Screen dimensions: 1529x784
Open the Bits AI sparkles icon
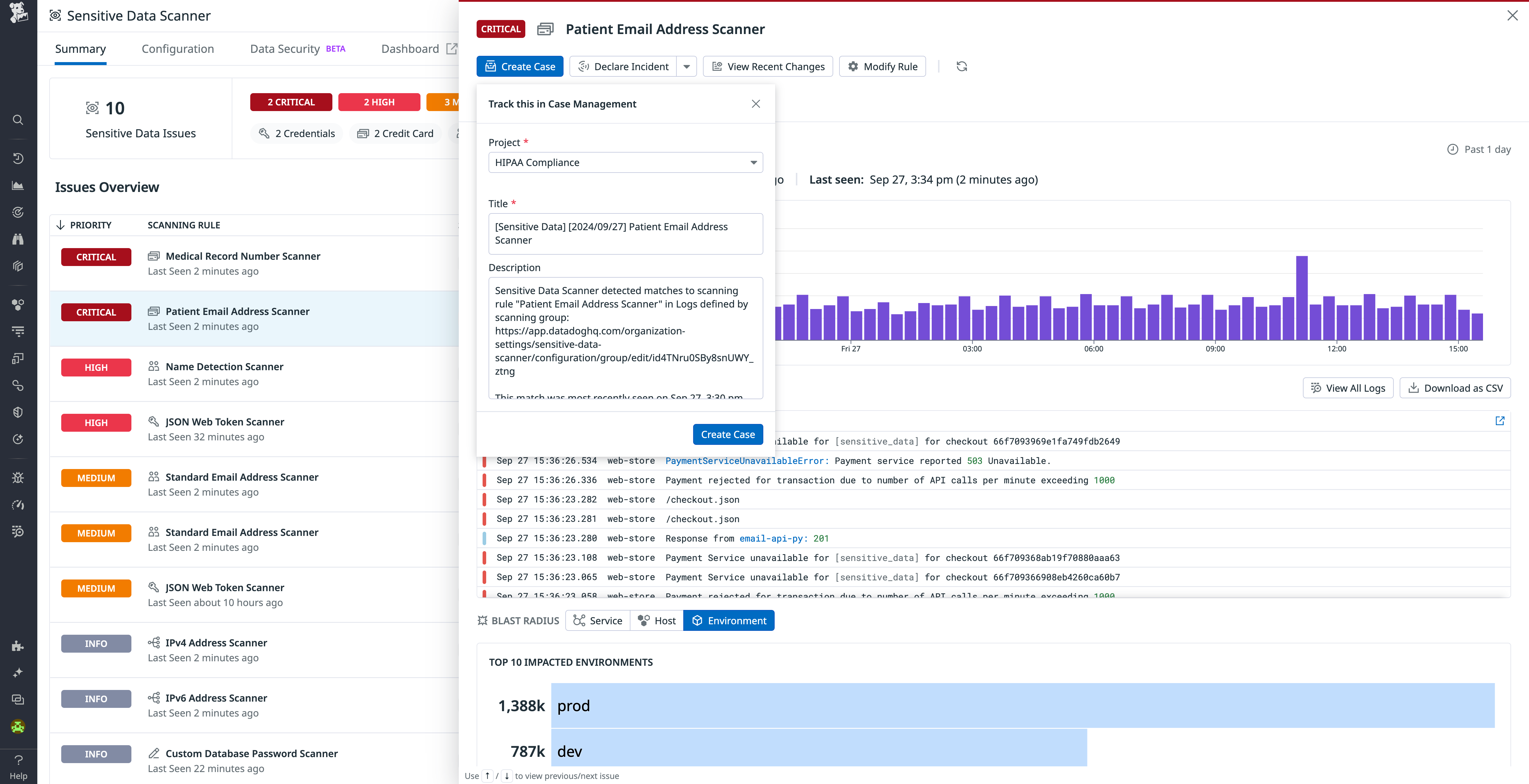(18, 672)
